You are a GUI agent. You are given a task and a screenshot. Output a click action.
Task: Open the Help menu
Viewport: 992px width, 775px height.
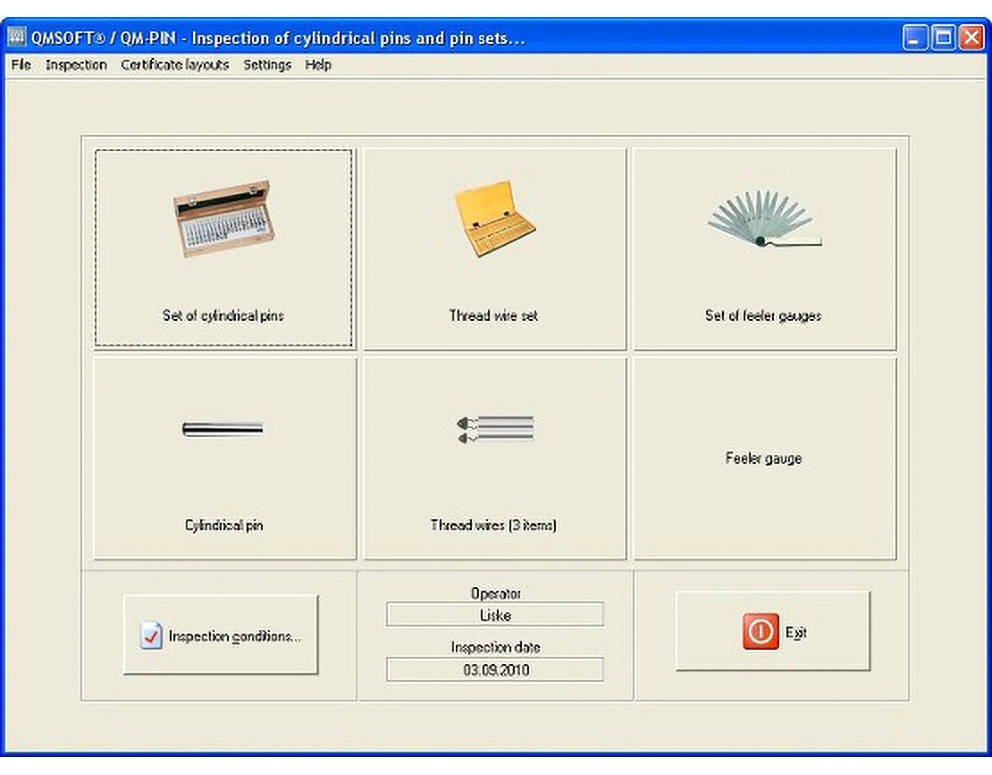coord(318,65)
